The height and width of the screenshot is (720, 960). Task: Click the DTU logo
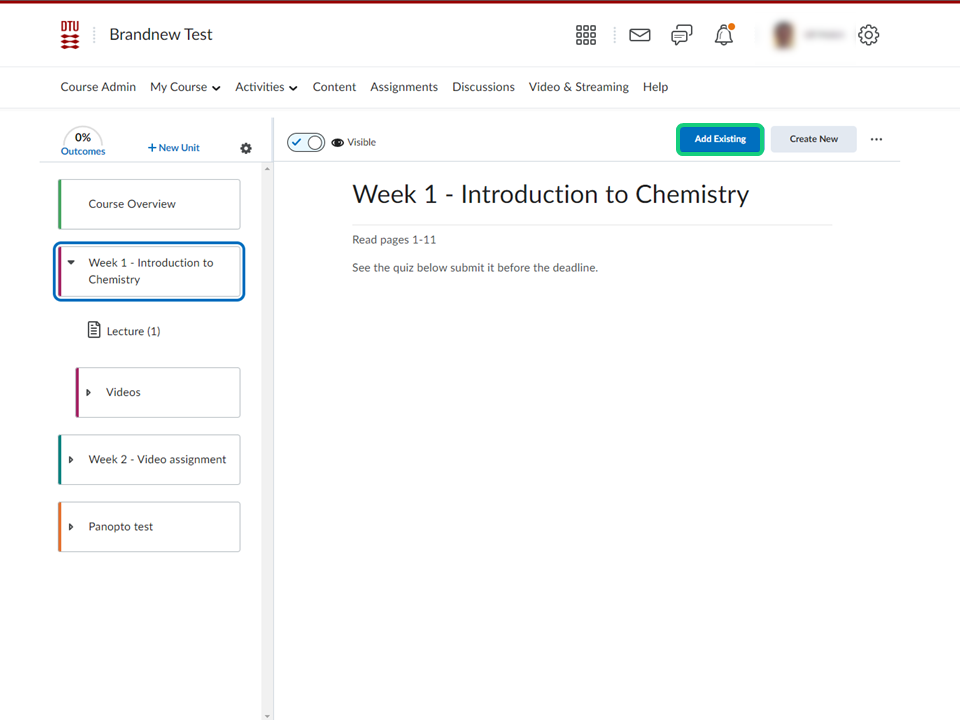coord(70,35)
